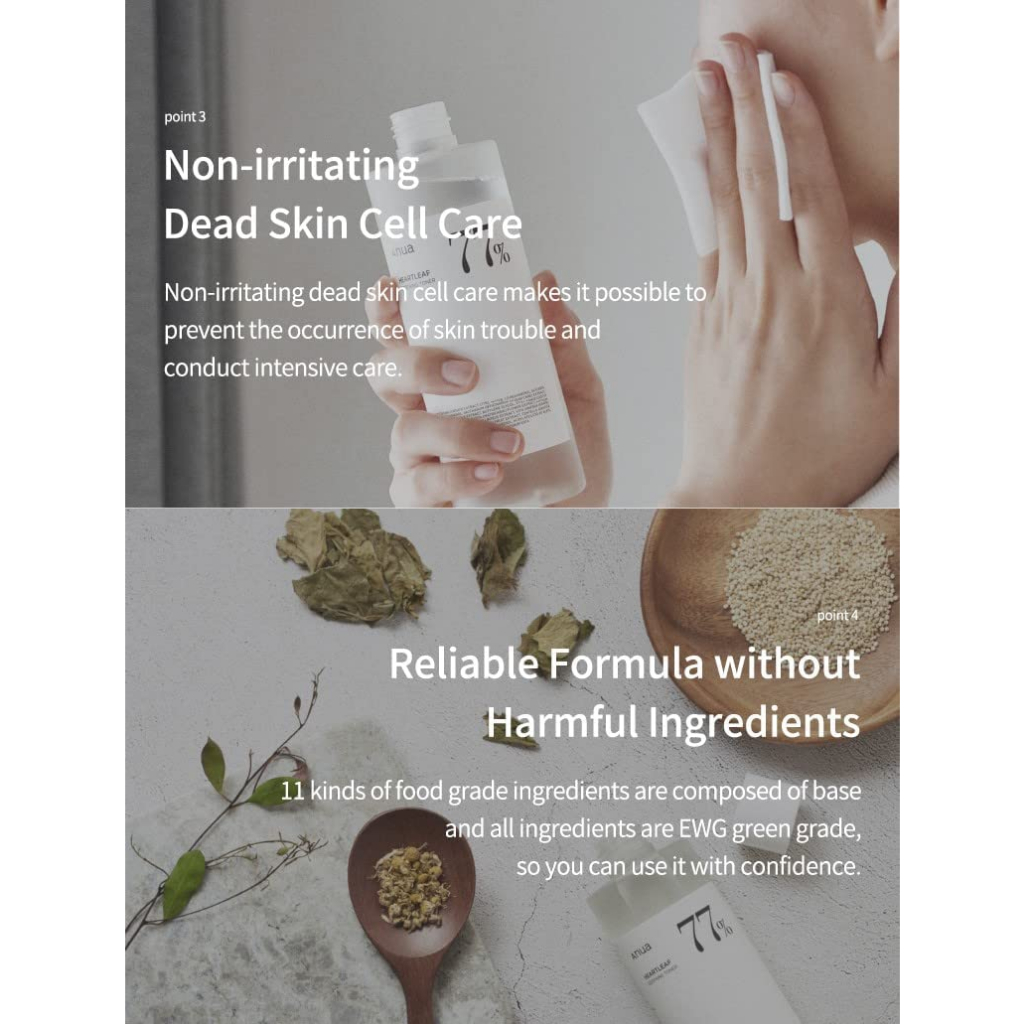
Task: Click the 'point 4' label
Action: coord(838,615)
